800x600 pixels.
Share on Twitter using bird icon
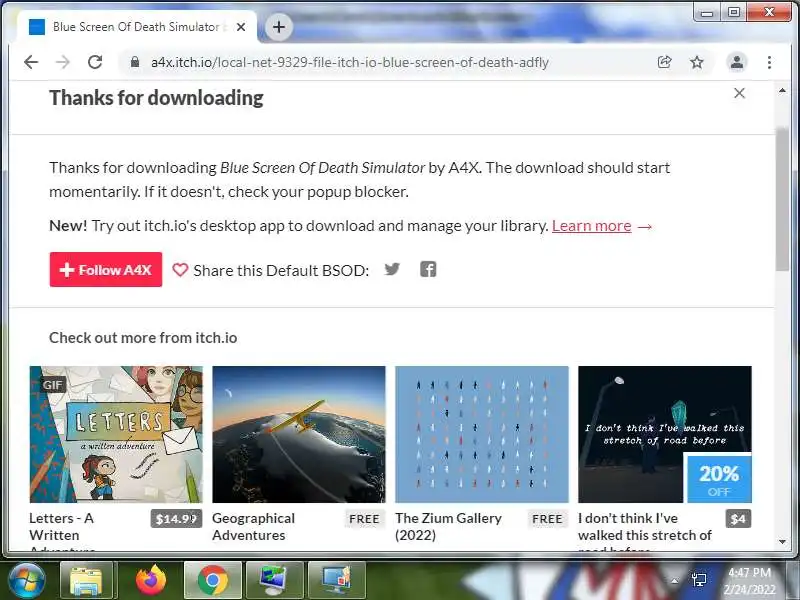[x=392, y=269]
